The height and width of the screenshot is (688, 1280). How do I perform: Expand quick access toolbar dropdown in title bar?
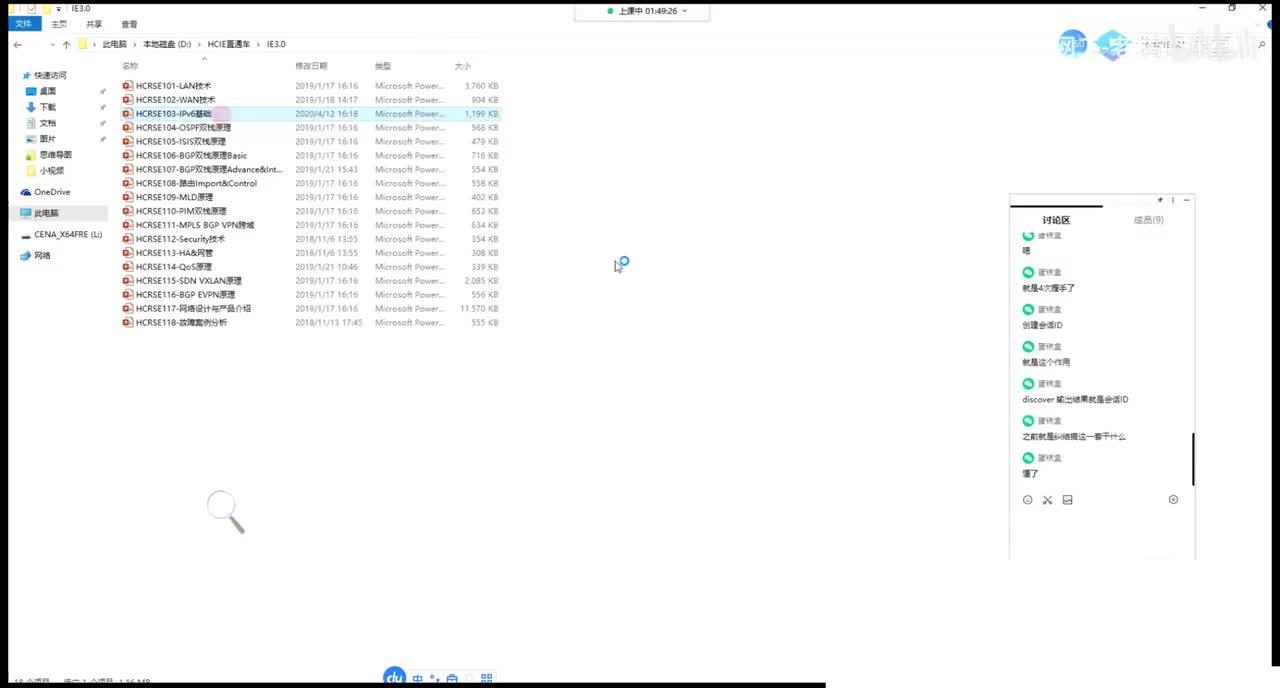(x=58, y=9)
